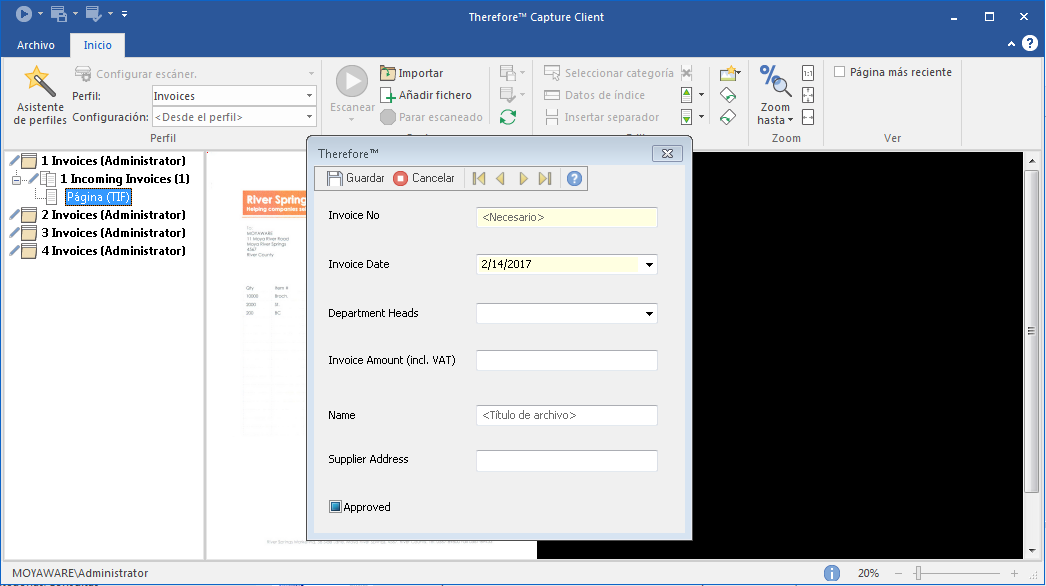Select the Inicio ribbon tab
Viewport: 1046px width, 586px height.
coord(97,45)
